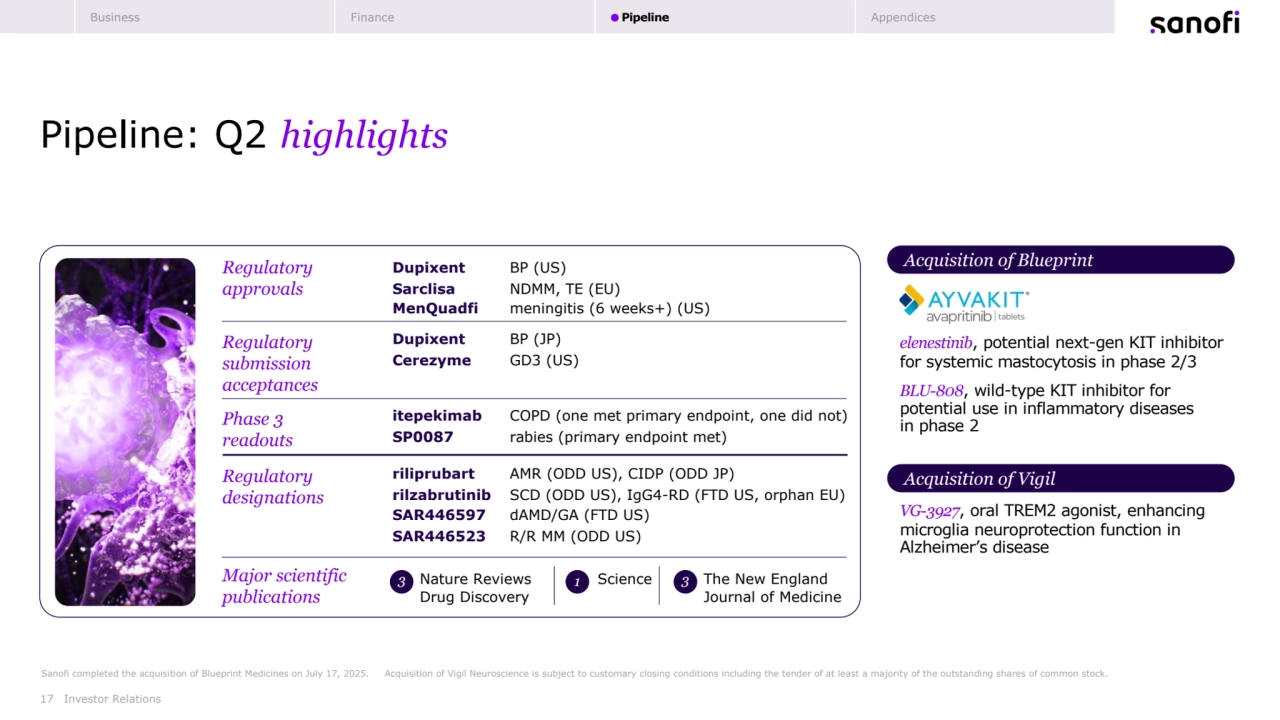Screen dimensions: 1280x720
Task: Click the R/R MM (ODD US) text
Action: 575,536
